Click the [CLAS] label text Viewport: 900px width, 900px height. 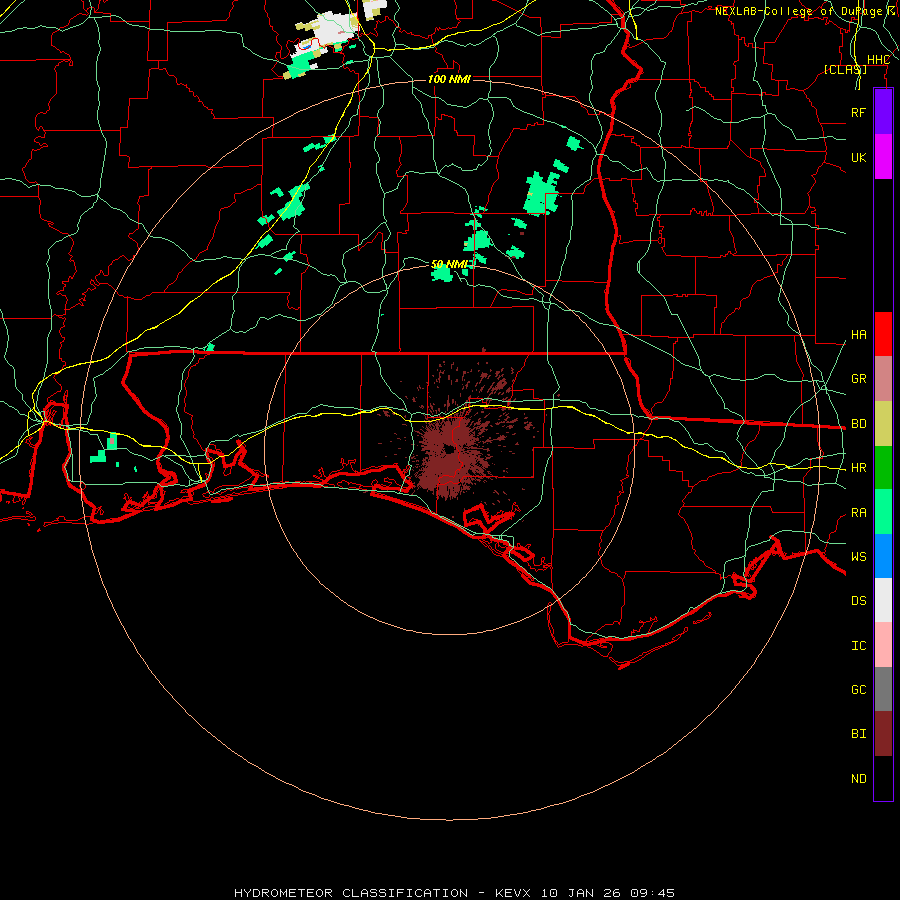tap(845, 69)
